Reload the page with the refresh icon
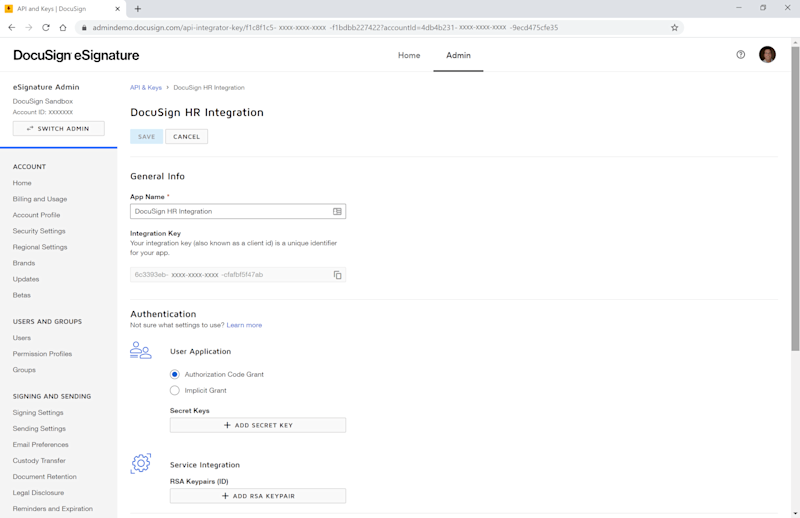The image size is (800, 518). [x=46, y=28]
